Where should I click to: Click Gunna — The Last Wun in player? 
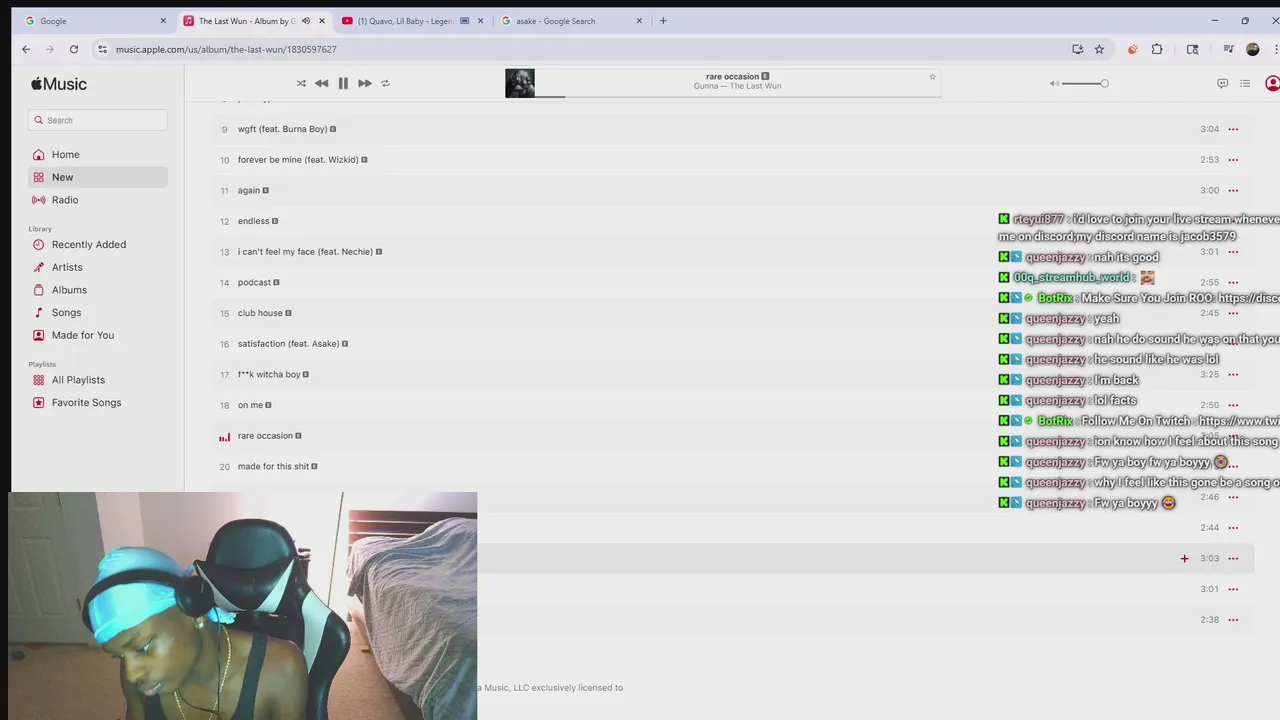[x=738, y=86]
